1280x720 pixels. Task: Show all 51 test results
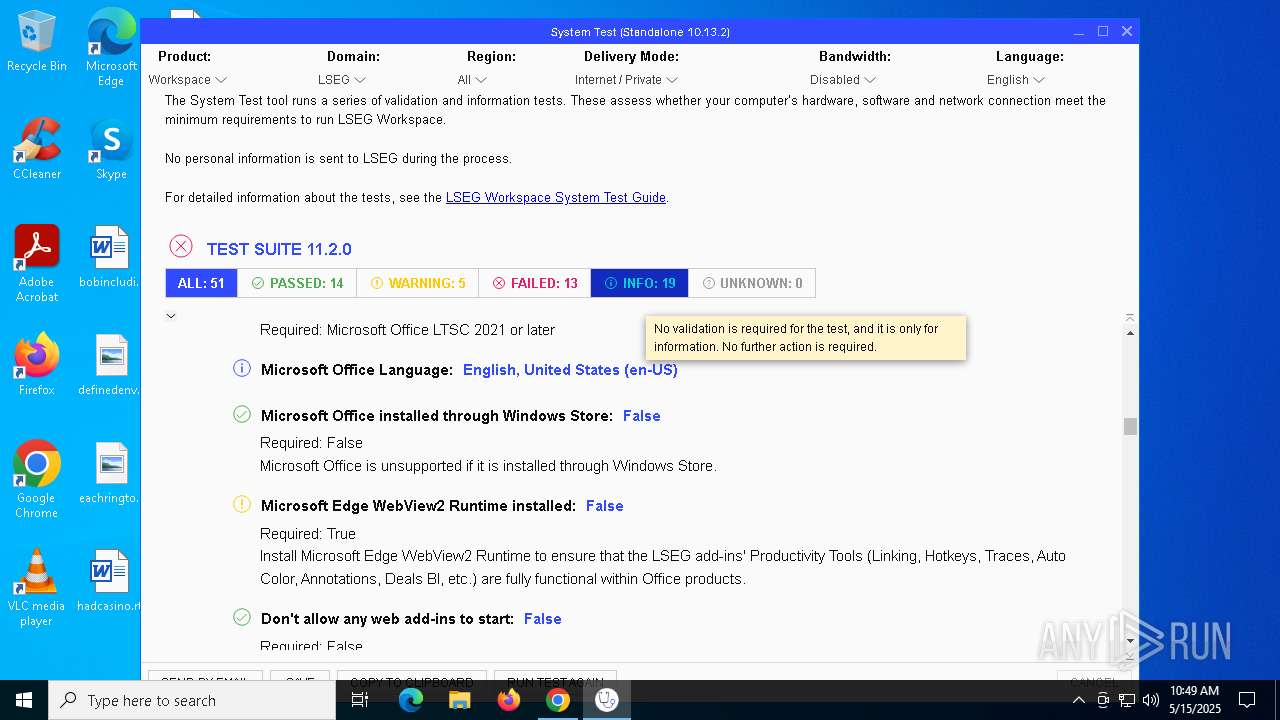coord(201,283)
